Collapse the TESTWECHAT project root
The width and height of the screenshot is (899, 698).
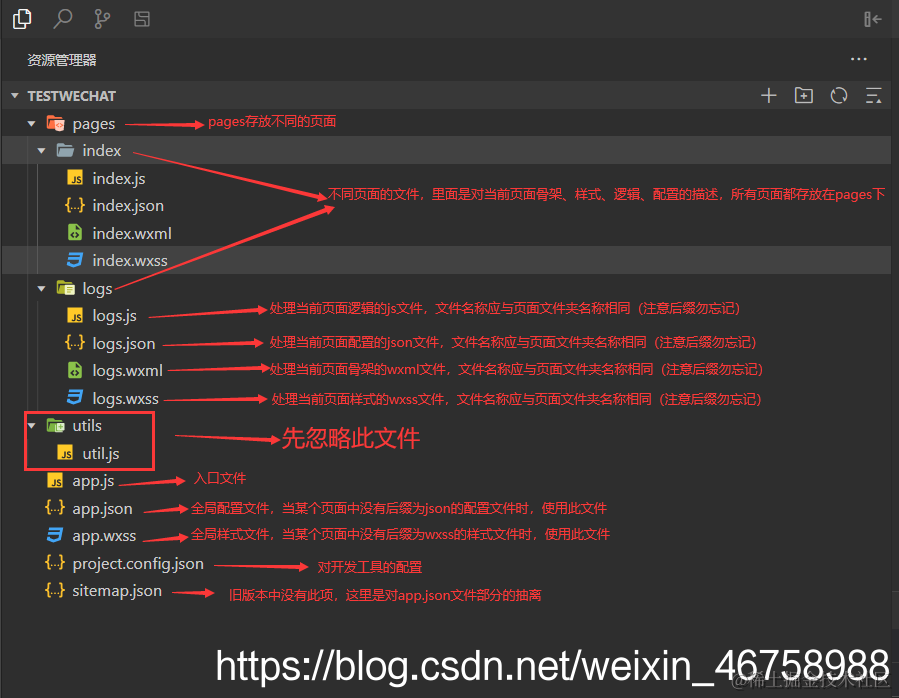(14, 95)
